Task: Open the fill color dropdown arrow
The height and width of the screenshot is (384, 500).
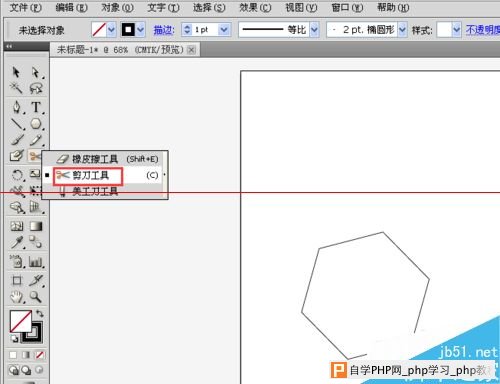Action: [x=112, y=30]
